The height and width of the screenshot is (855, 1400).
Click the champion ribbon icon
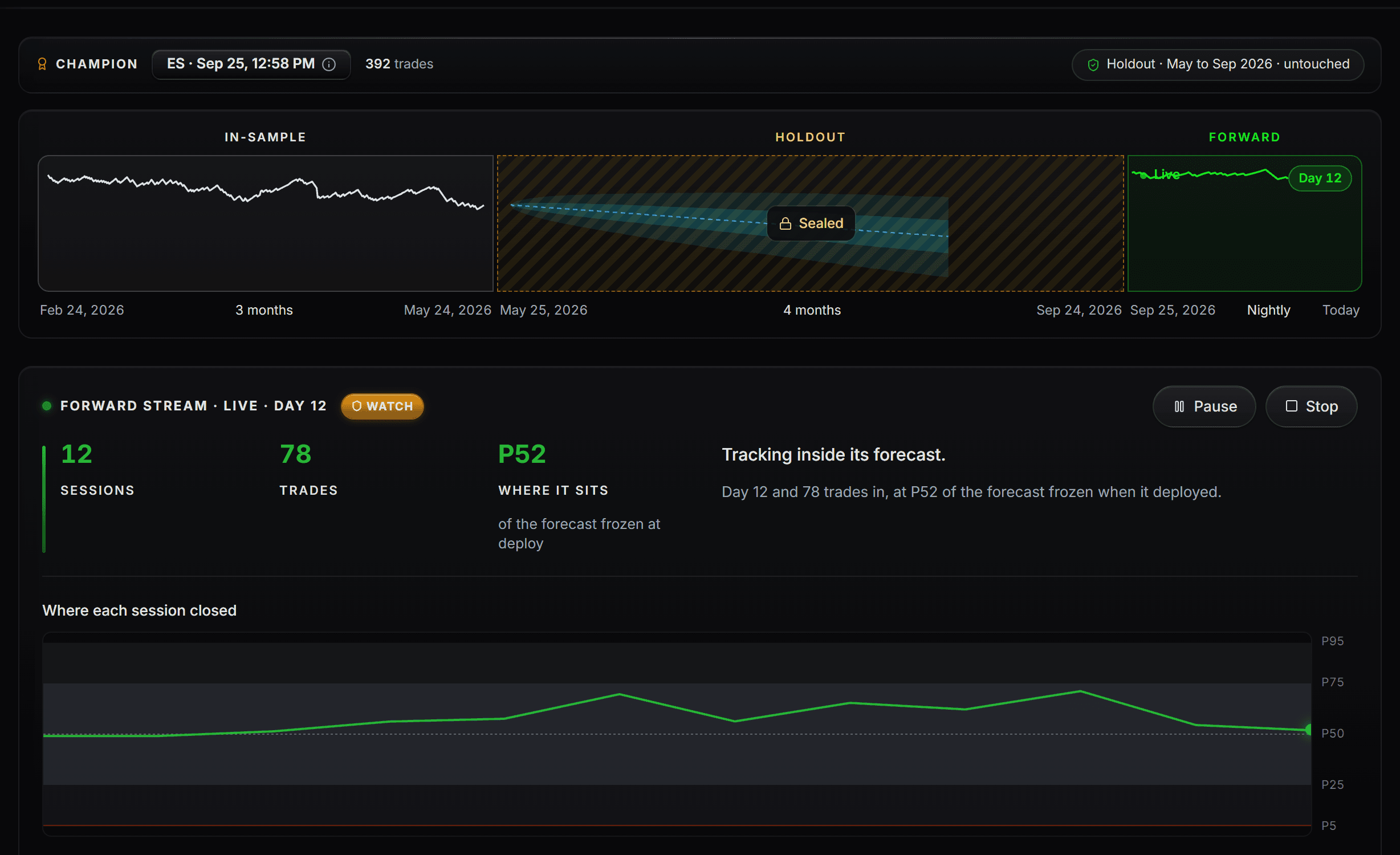coord(42,64)
